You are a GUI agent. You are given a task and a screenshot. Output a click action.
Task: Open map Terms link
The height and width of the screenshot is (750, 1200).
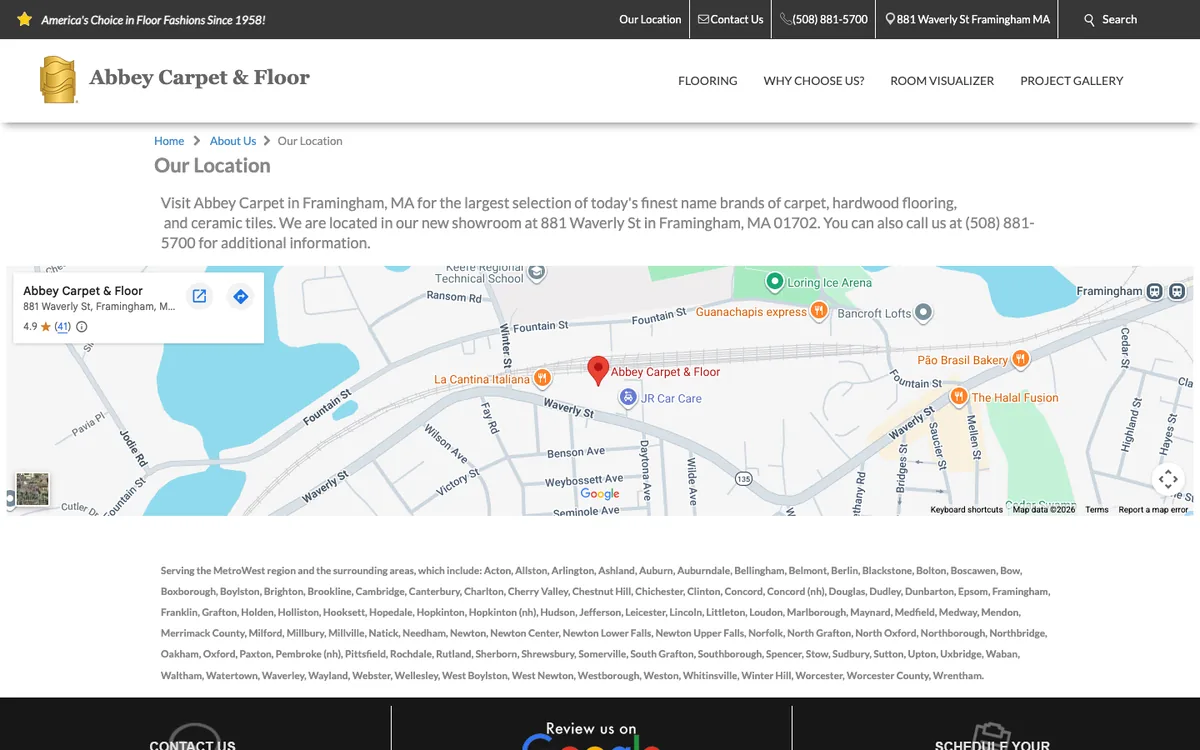coord(1097,510)
